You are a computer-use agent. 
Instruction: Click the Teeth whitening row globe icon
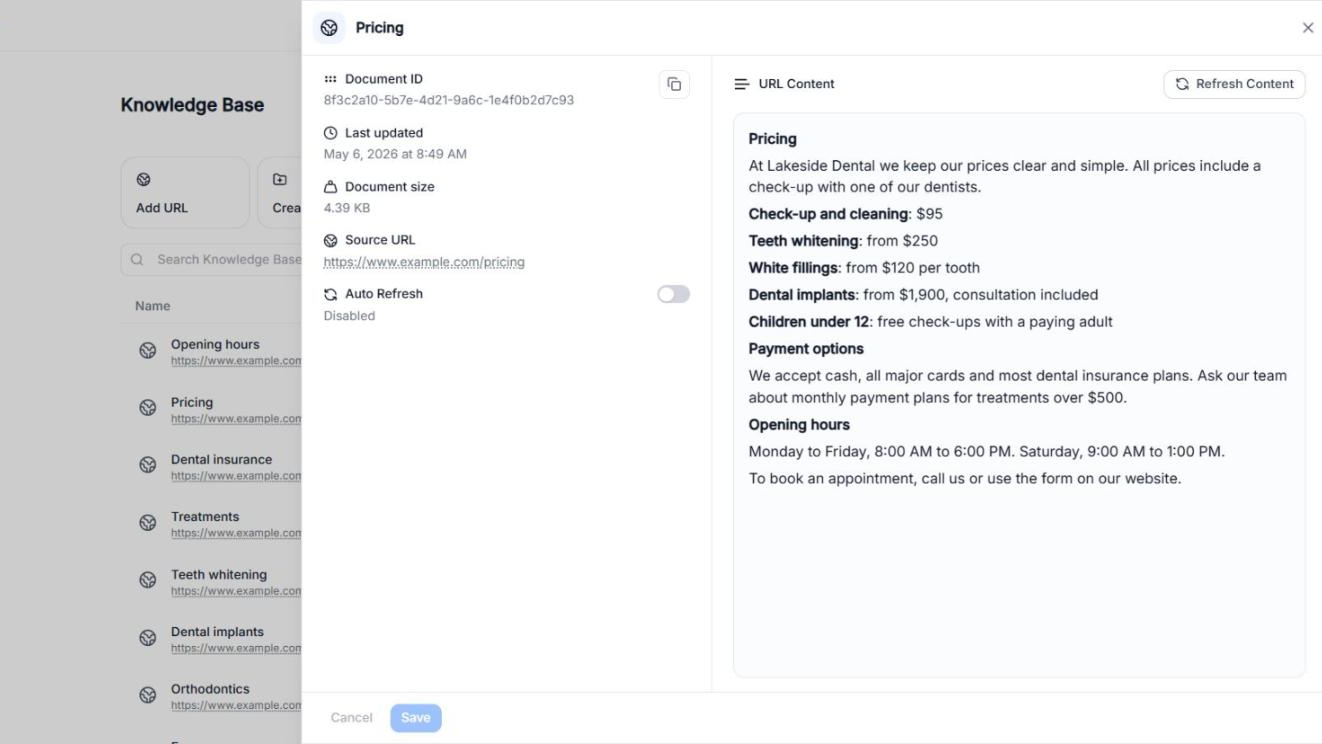(x=148, y=581)
